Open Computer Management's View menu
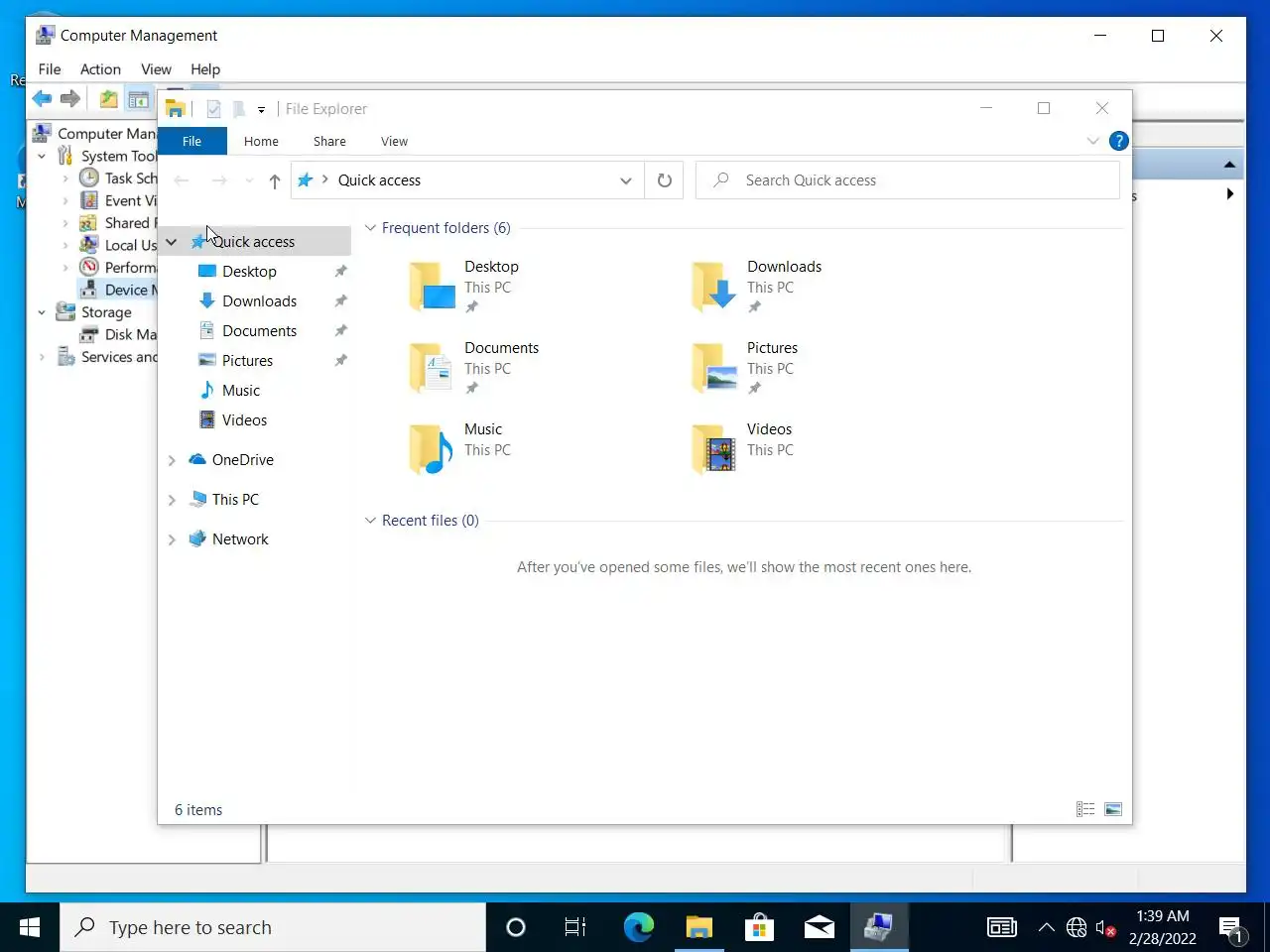Screen dimensions: 1270x952 (156, 69)
